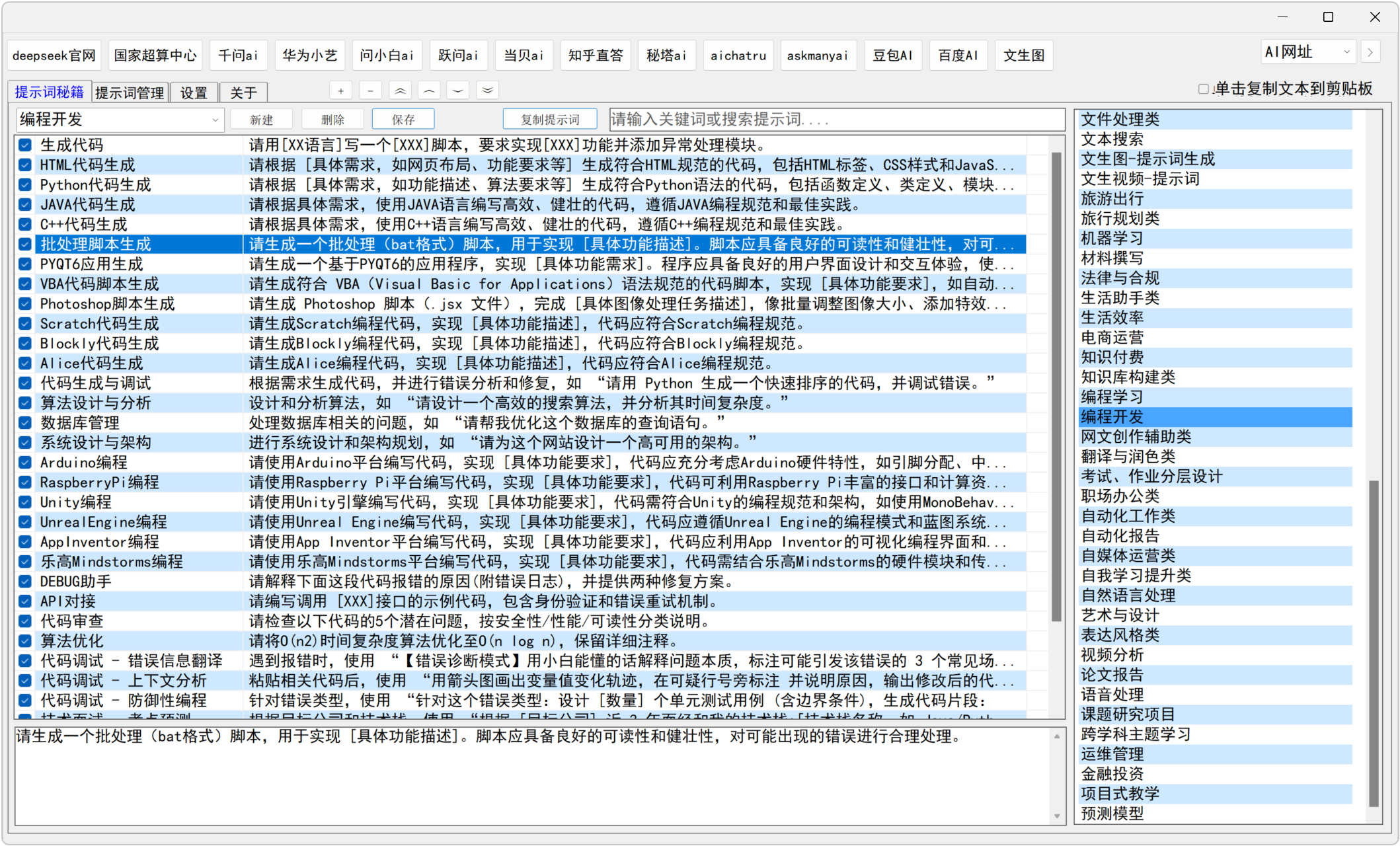The width and height of the screenshot is (1400, 846).
Task: Uncheck the JAVA代码生成 row checkbox
Action: (25, 205)
